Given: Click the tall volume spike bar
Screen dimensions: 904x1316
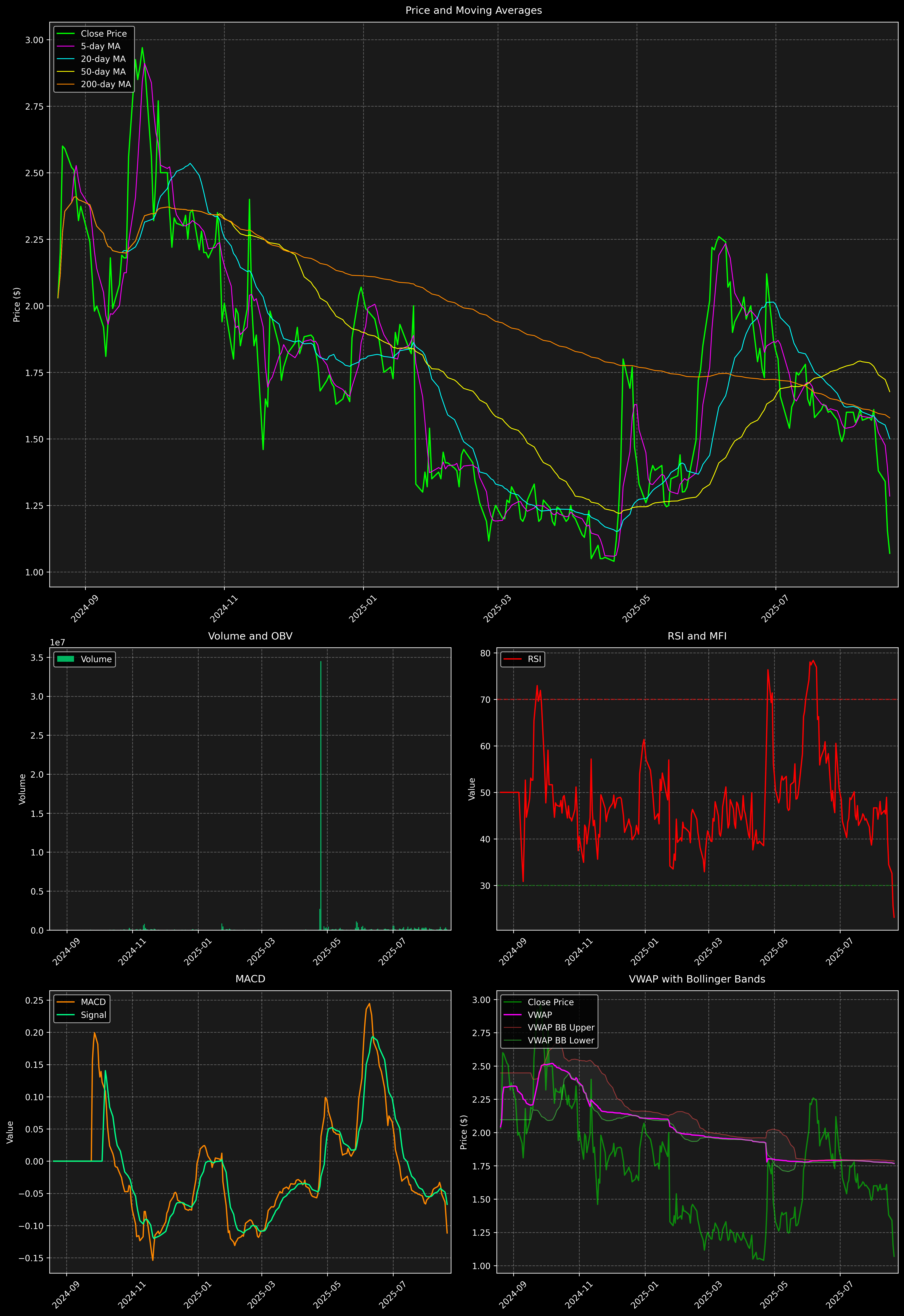Looking at the screenshot, I should point(321,793).
